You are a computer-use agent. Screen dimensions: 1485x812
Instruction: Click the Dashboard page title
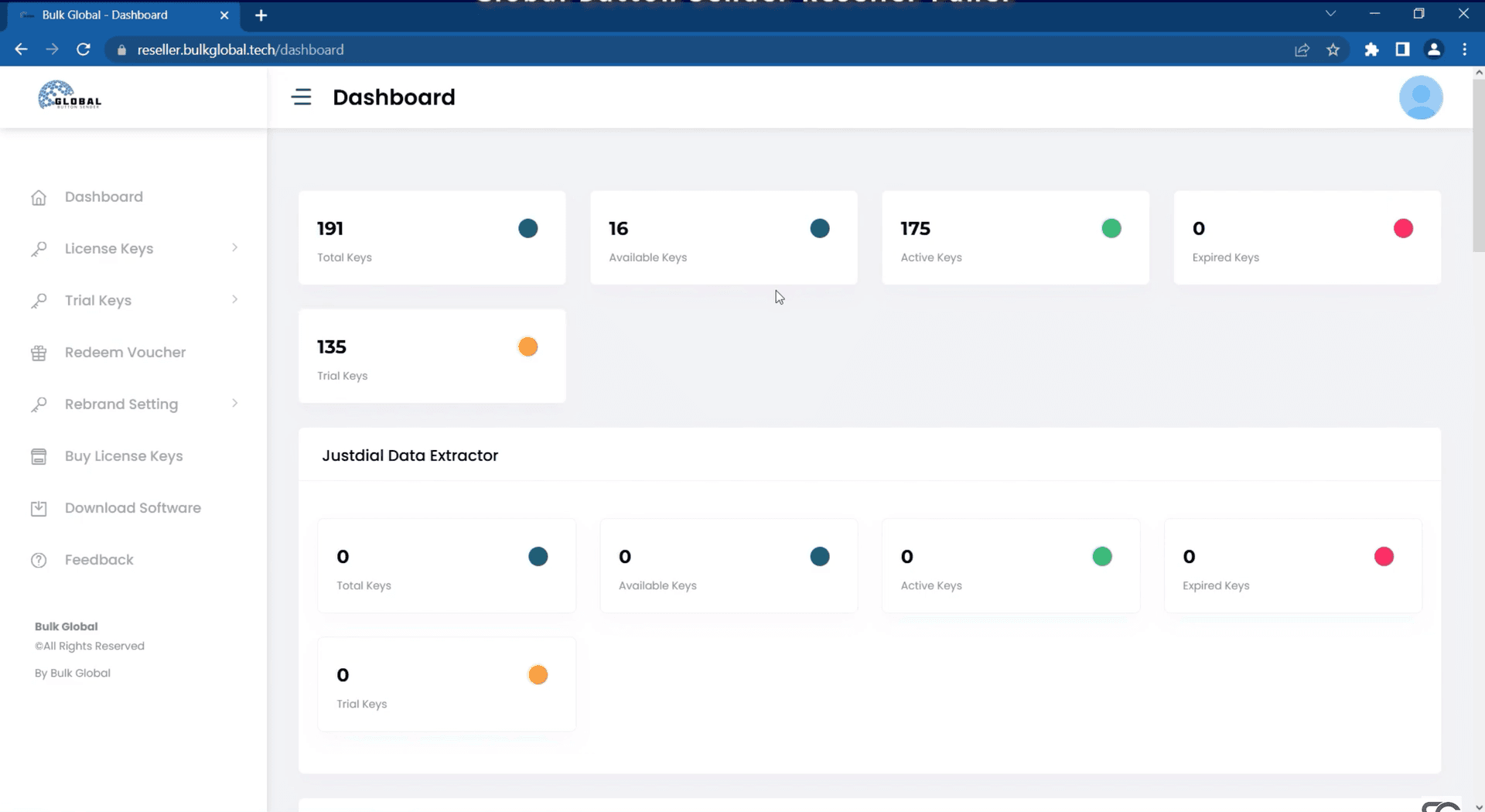point(394,97)
